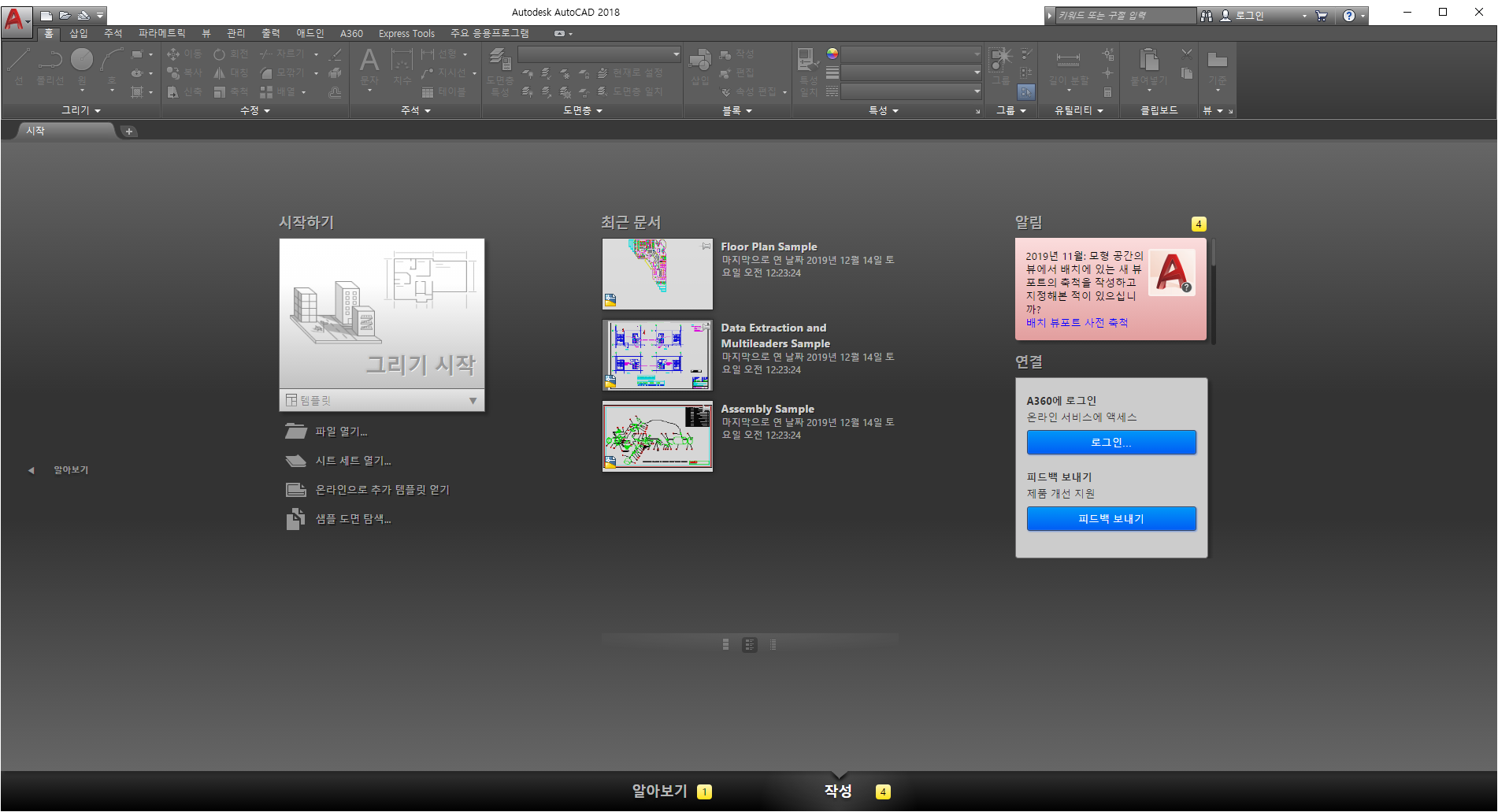Click the 피드백 보내기 button
The width and height of the screenshot is (1498, 812).
pyautogui.click(x=1111, y=519)
